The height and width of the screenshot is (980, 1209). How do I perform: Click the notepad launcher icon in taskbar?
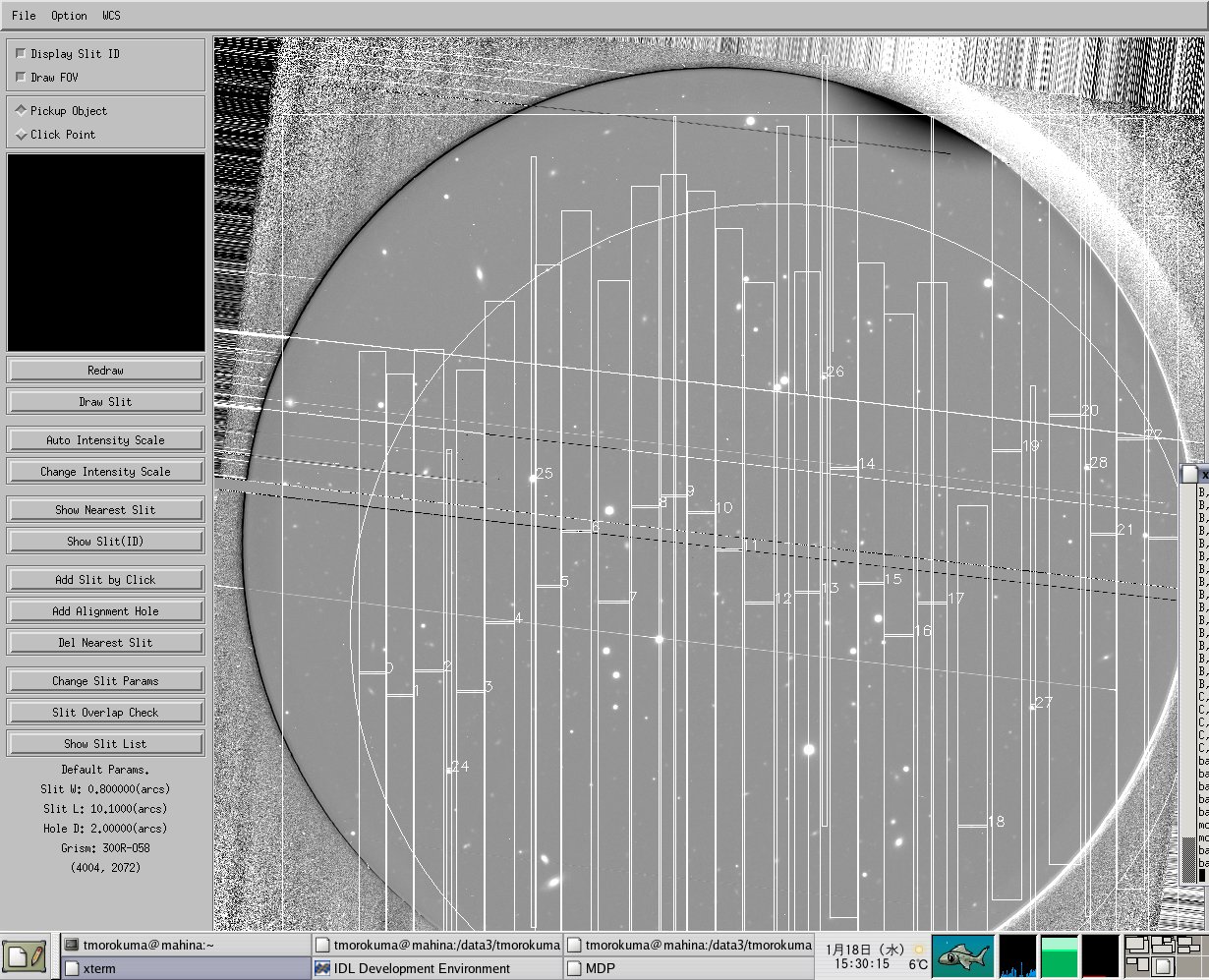point(25,955)
